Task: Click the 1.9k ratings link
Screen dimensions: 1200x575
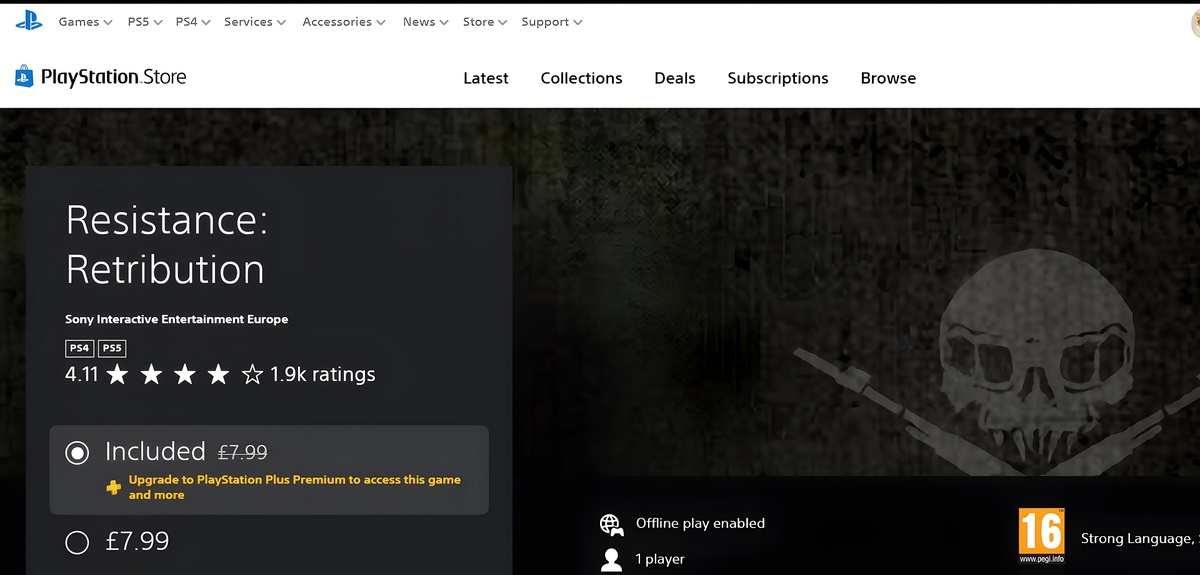Action: 323,375
